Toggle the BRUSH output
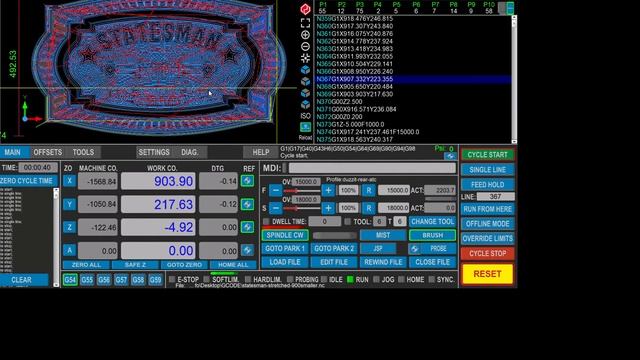 pos(432,236)
